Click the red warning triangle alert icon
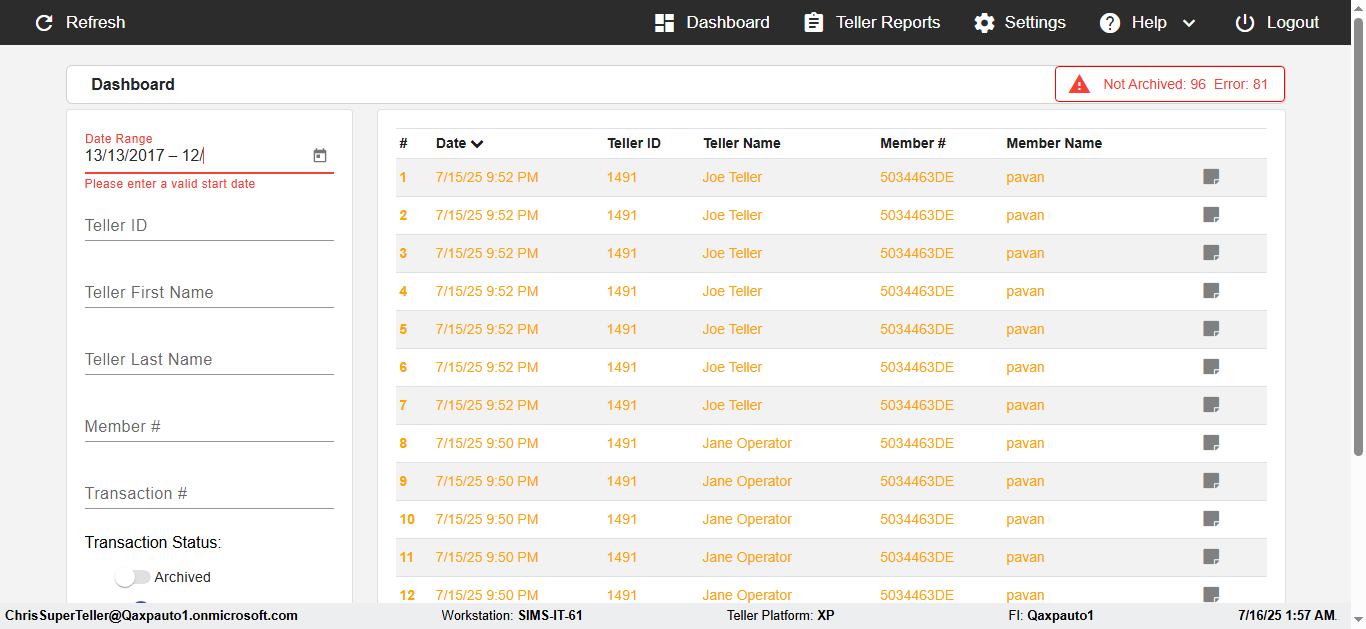Image resolution: width=1366 pixels, height=629 pixels. click(x=1080, y=85)
